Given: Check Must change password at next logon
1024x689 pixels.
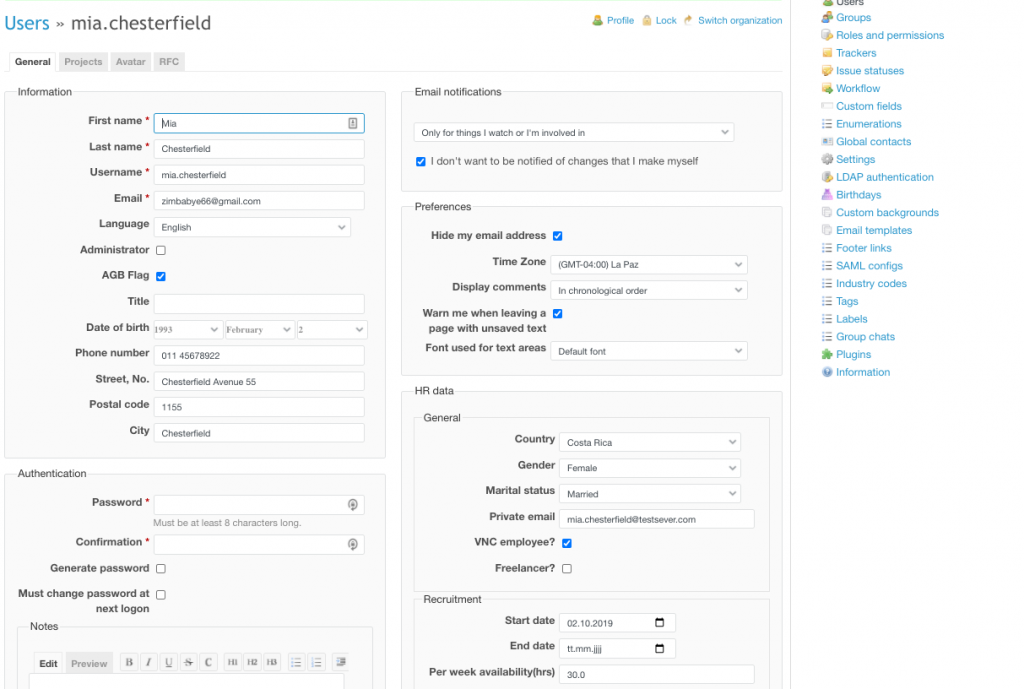Looking at the screenshot, I should click(x=161, y=595).
